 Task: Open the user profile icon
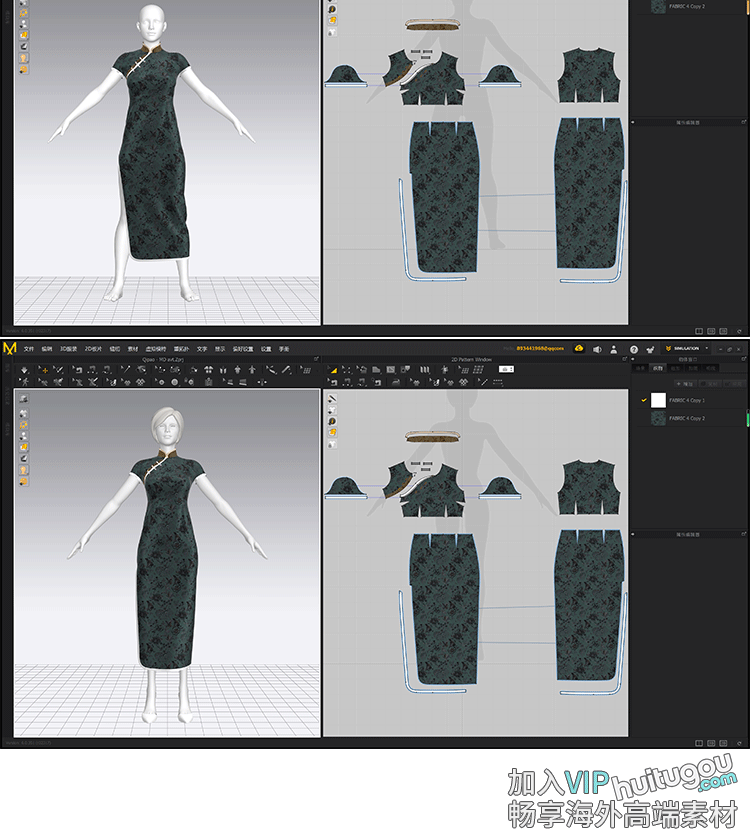pos(615,349)
